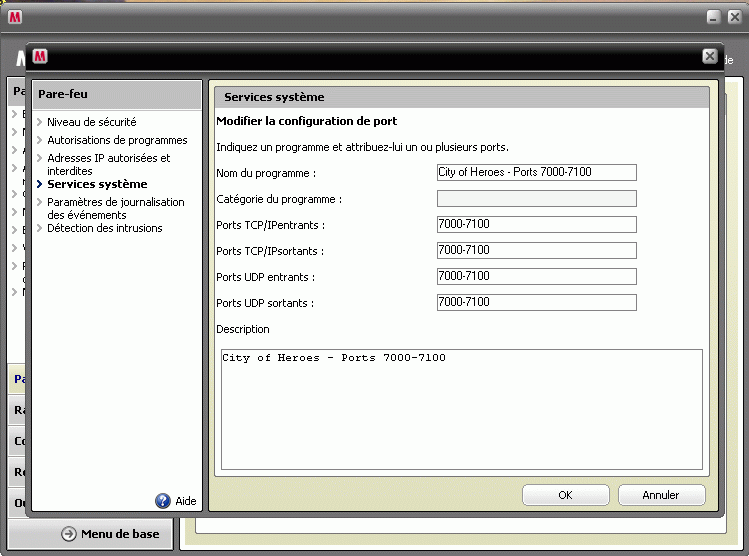The image size is (749, 556).
Task: Expand the Détection des intrusions chevron
Action: click(39, 228)
